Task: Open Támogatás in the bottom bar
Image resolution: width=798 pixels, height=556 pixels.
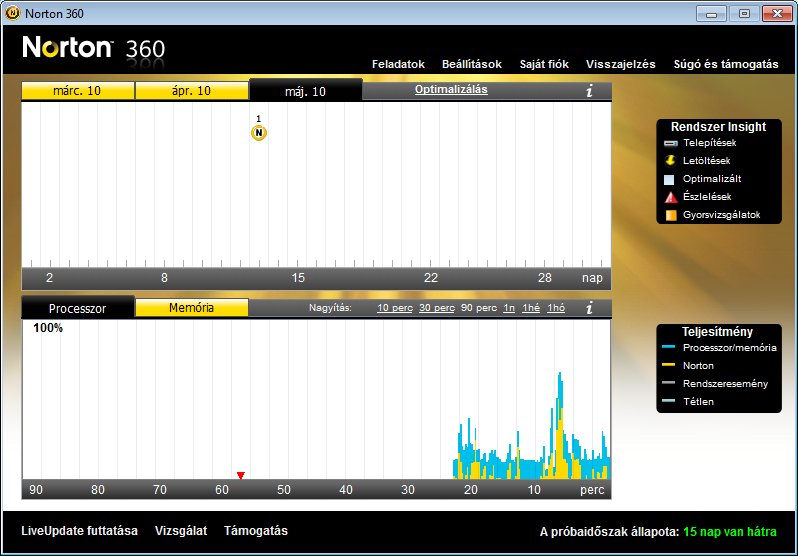Action: tap(255, 531)
